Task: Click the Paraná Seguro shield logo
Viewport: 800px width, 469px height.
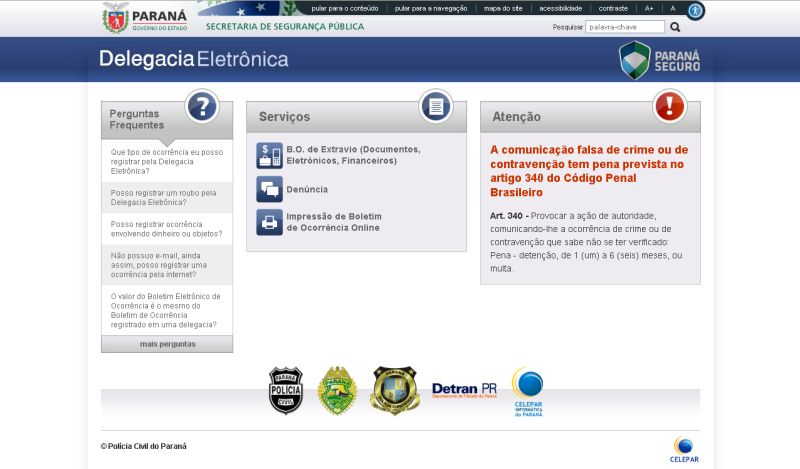Action: tap(660, 60)
